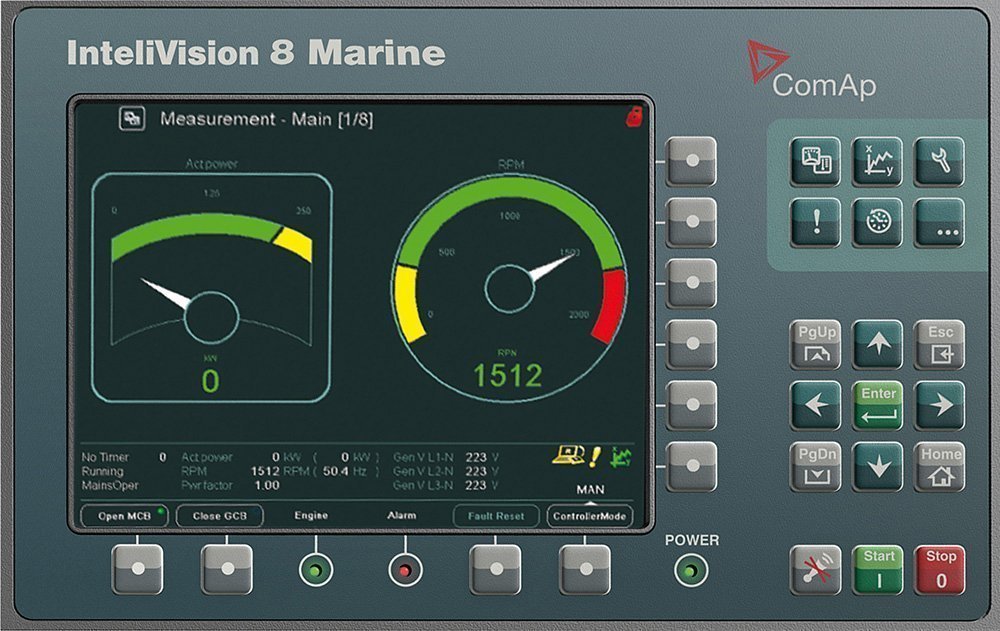Open the ControllerMode selector

coord(589,516)
